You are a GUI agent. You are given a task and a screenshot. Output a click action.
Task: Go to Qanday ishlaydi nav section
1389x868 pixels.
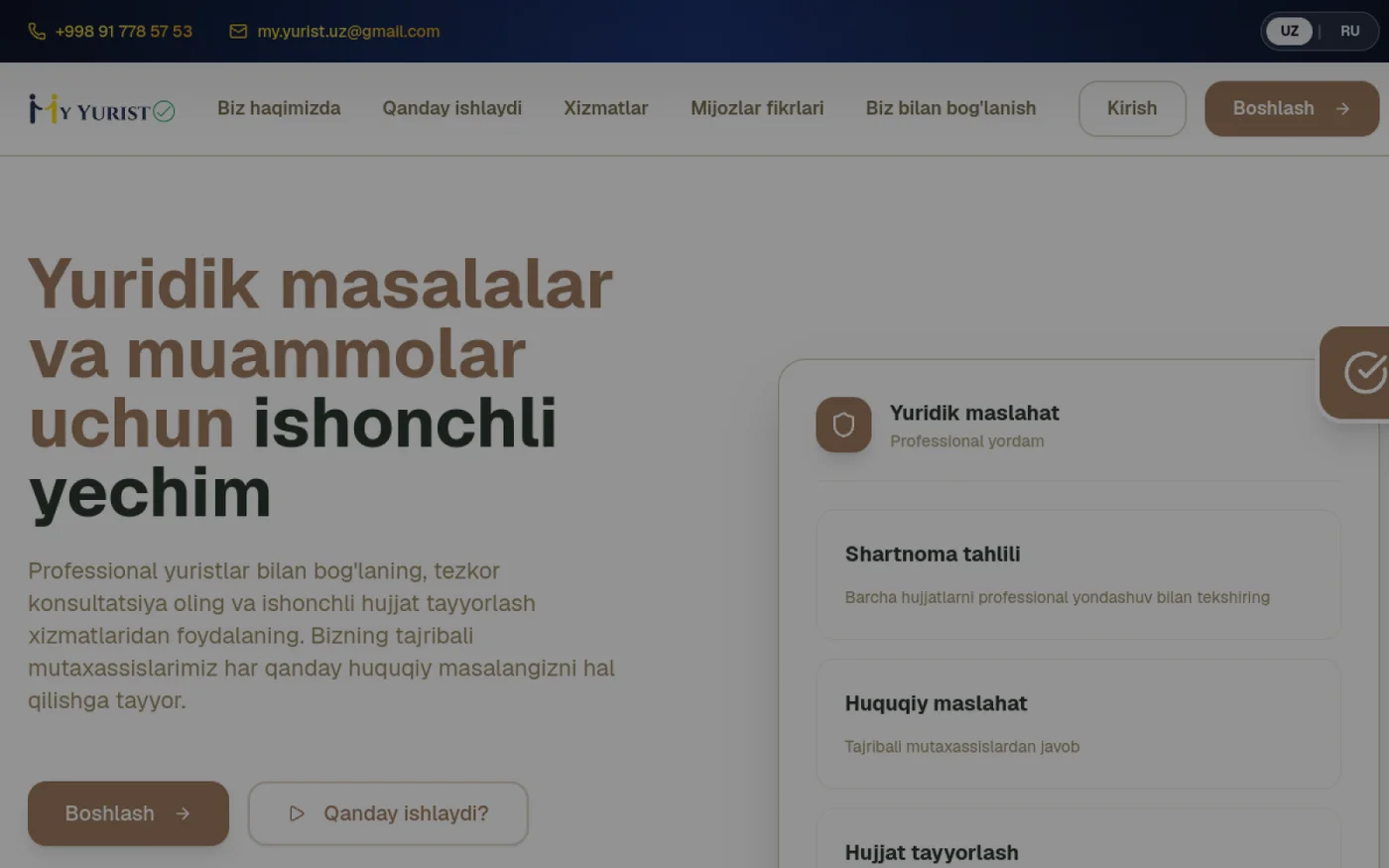pos(452,108)
